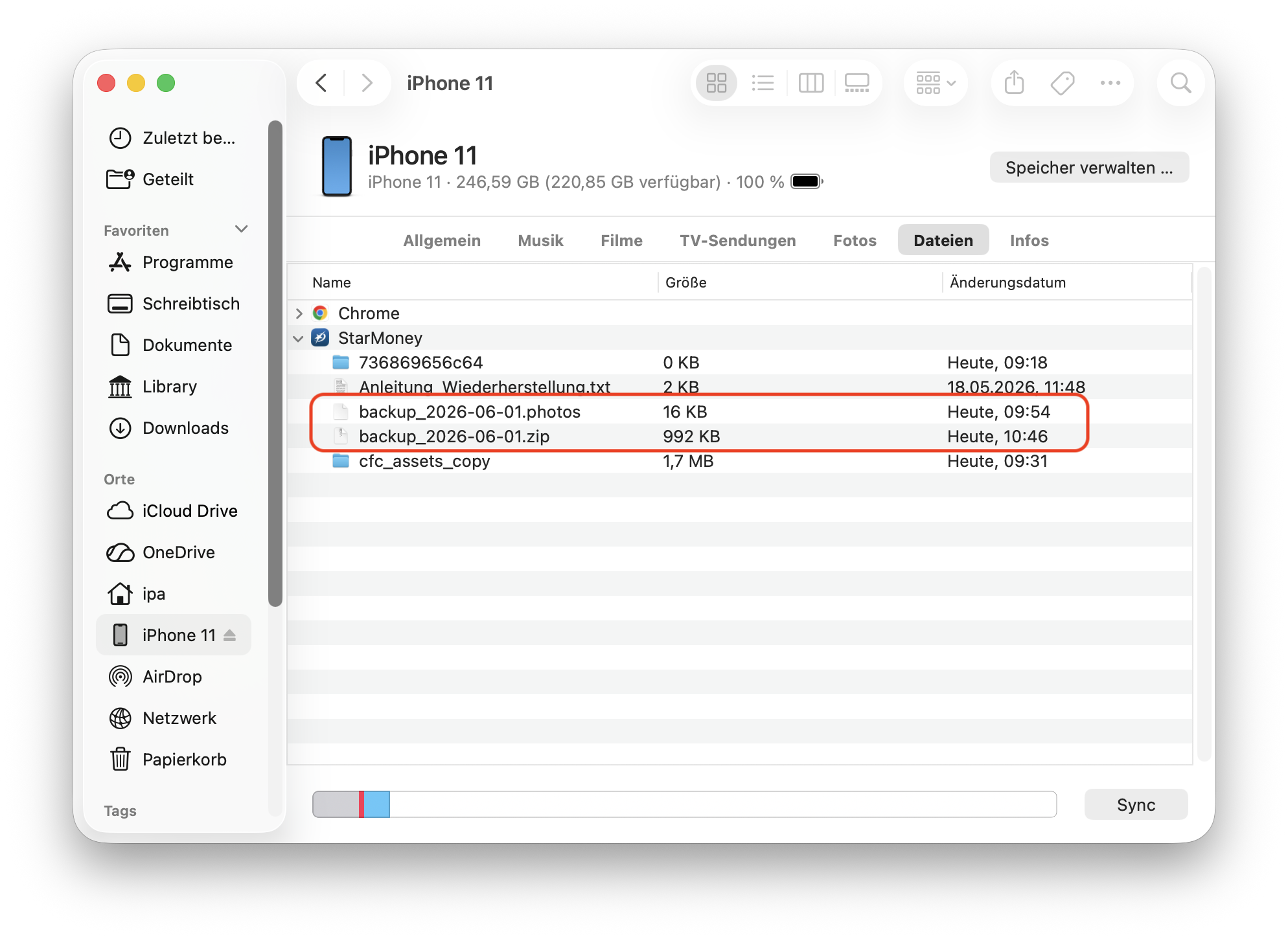Switch to column view
The width and height of the screenshot is (1288, 939).
pyautogui.click(x=811, y=83)
